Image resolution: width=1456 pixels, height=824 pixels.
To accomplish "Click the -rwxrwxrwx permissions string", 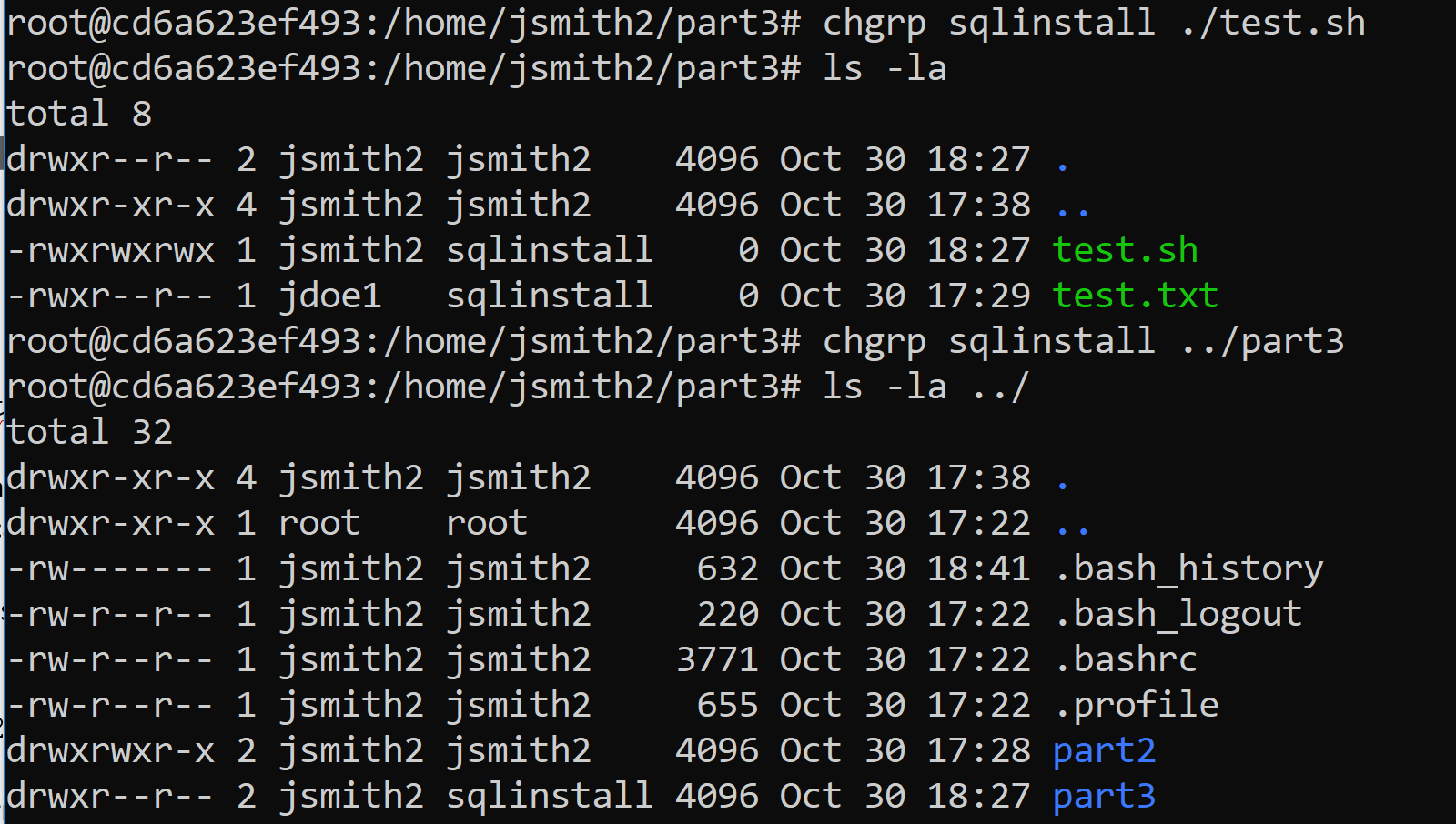I will [x=111, y=250].
